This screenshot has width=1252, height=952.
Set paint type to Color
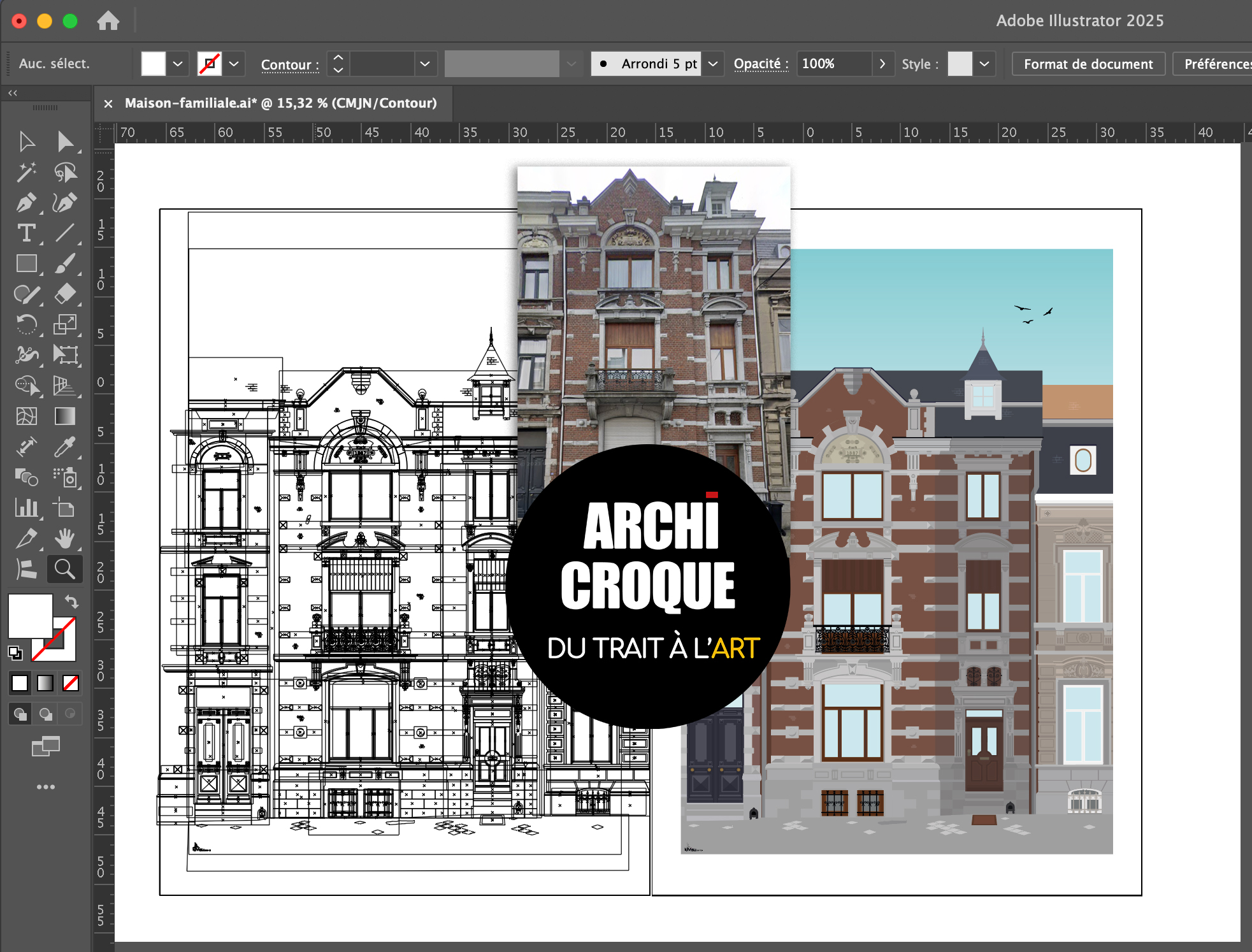coord(20,683)
